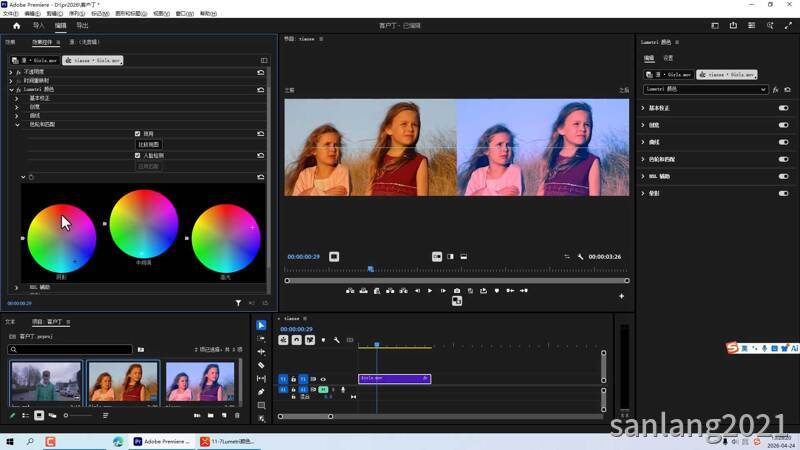Open the Settings tab in Lumetri panel

point(668,58)
